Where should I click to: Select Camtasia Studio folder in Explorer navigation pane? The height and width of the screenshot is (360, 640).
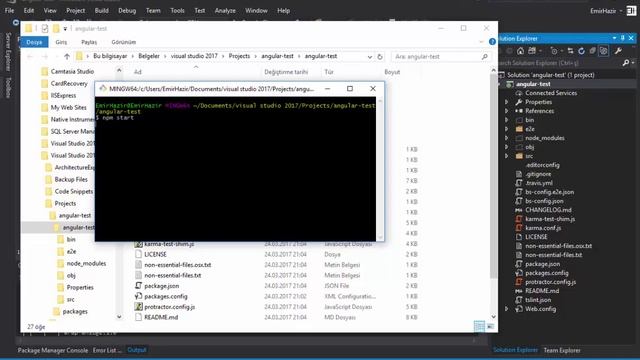pyautogui.click(x=72, y=71)
